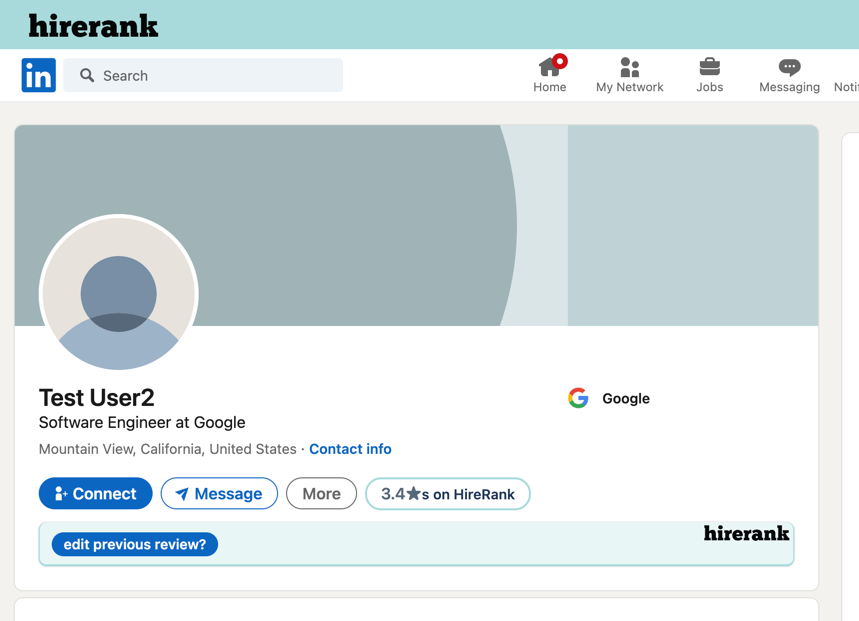The height and width of the screenshot is (621, 859).
Task: Click the profile avatar photo
Action: click(x=119, y=293)
